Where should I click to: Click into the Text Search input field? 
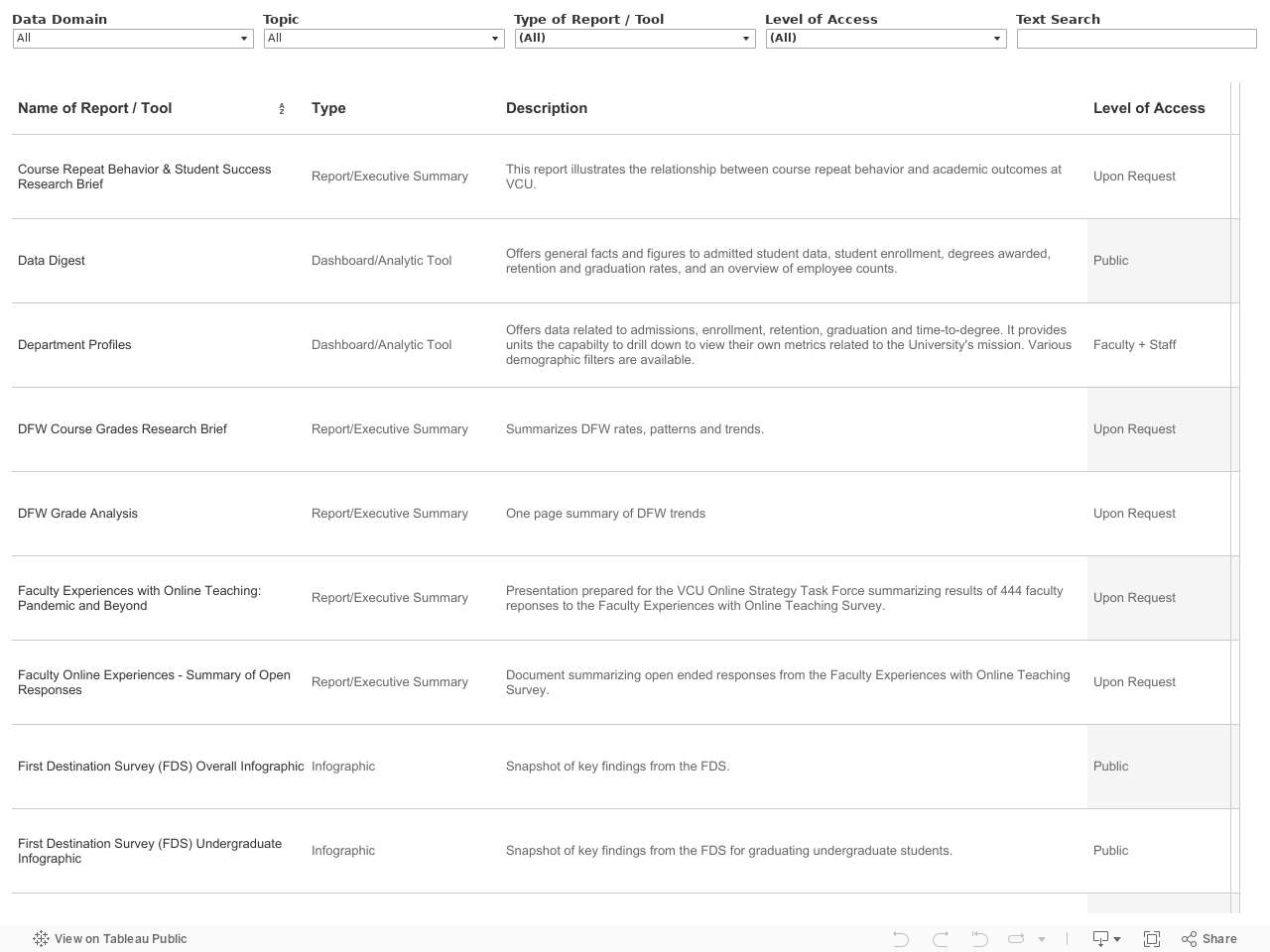[x=1137, y=39]
